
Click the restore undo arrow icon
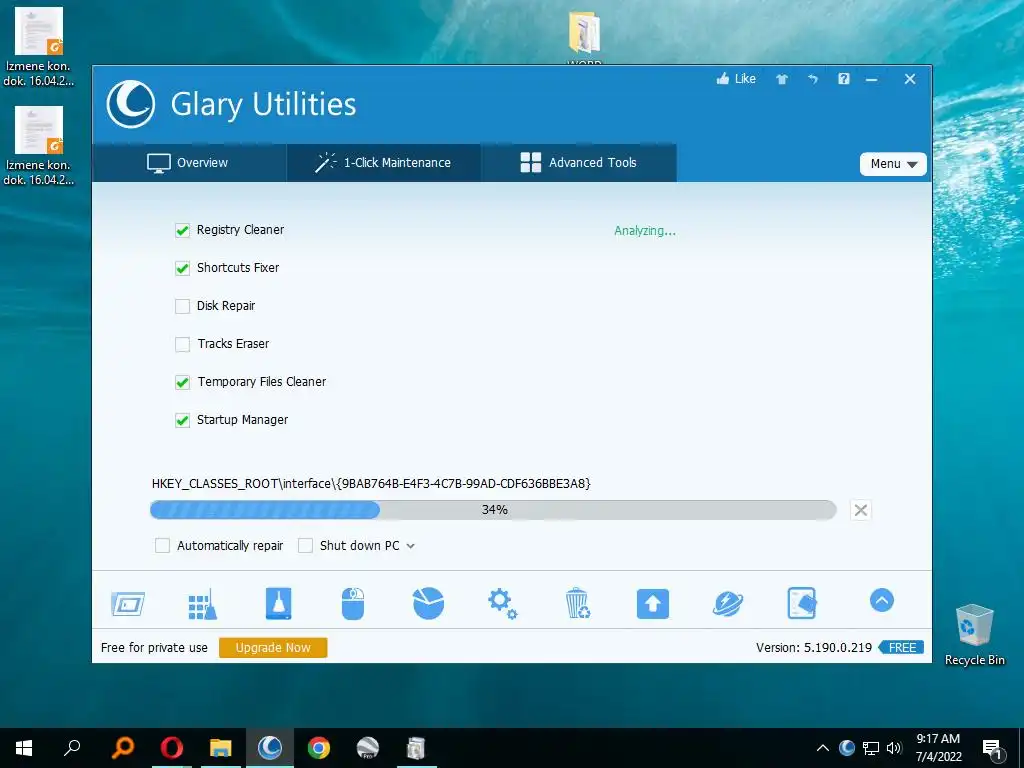point(812,79)
